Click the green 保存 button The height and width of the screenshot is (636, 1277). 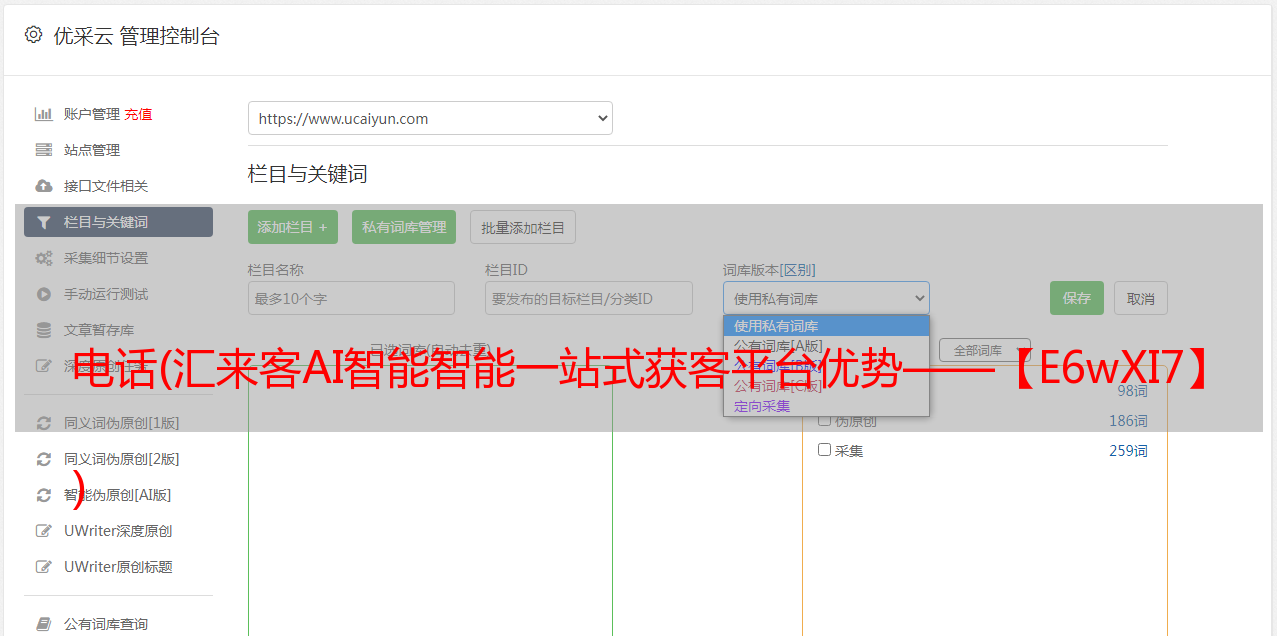(x=1077, y=298)
